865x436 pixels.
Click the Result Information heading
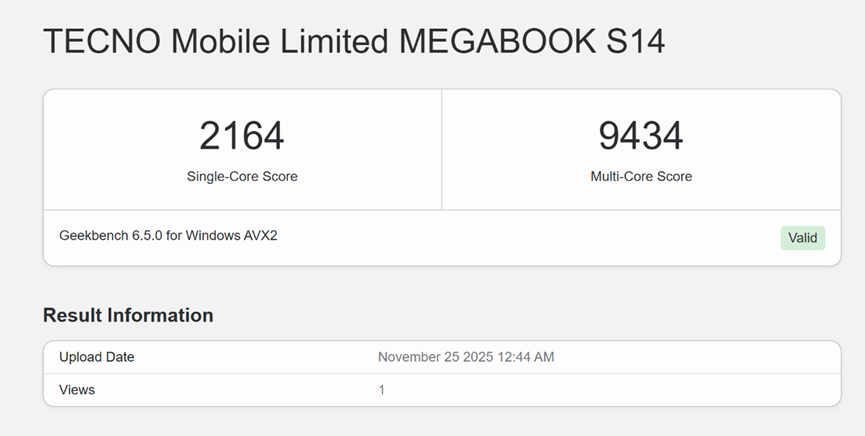tap(128, 315)
